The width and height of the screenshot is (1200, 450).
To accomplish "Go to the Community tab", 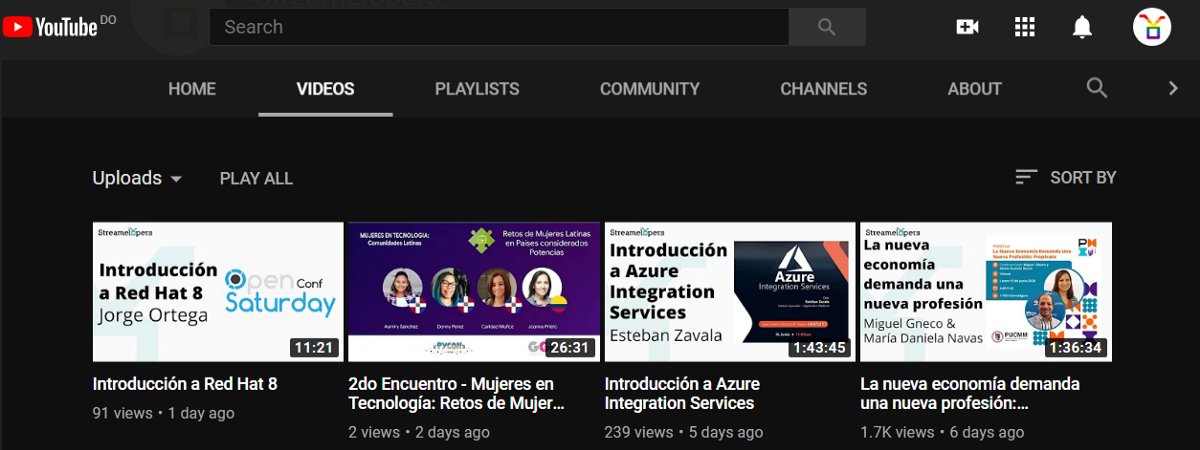I will tap(650, 89).
